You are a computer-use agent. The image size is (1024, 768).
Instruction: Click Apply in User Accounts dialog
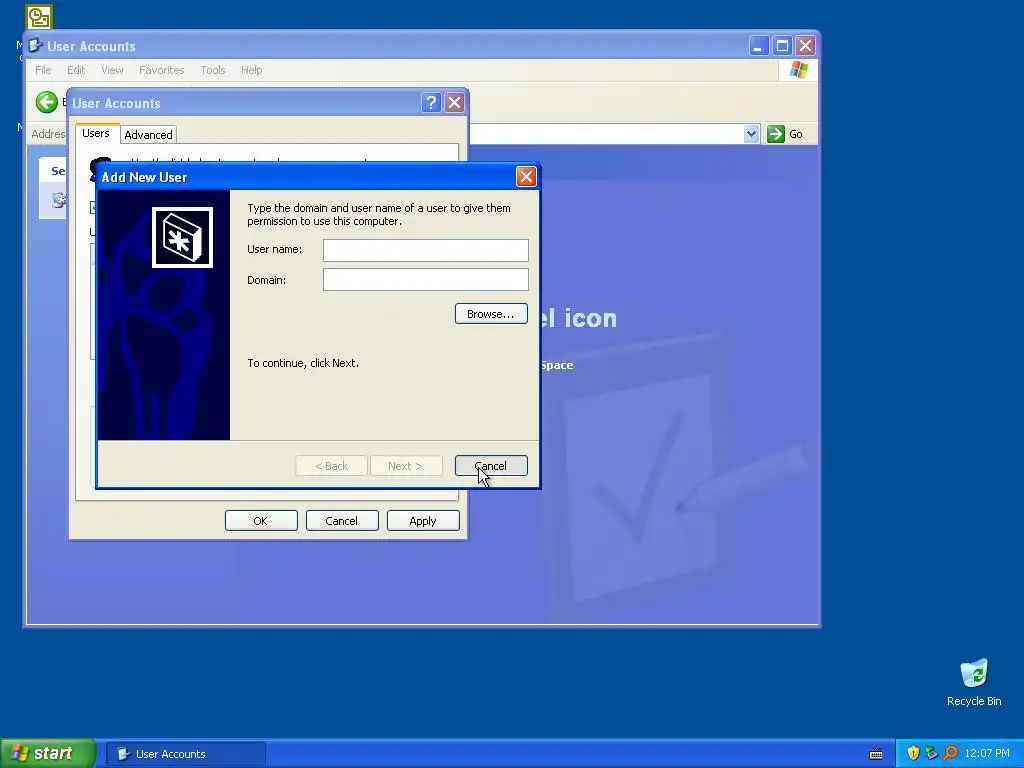click(423, 520)
